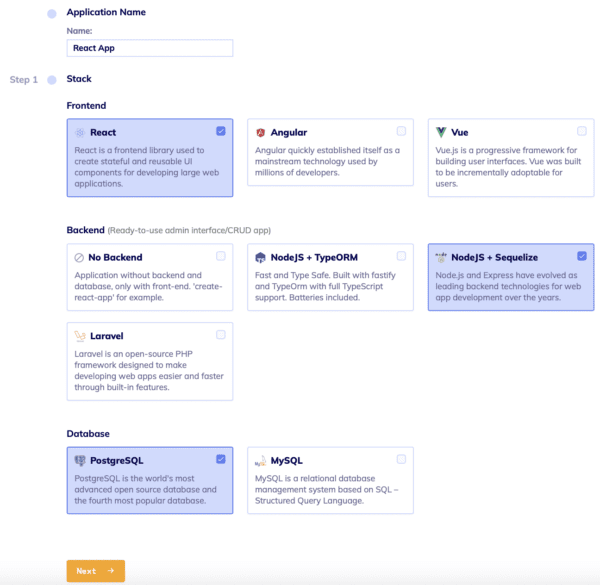Click the NodeJS + Sequelize logo icon
600x585 pixels.
441,257
